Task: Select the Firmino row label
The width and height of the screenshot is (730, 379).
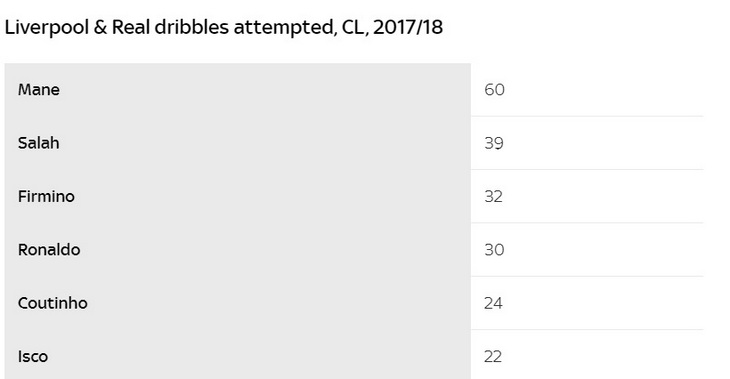Action: tap(46, 196)
